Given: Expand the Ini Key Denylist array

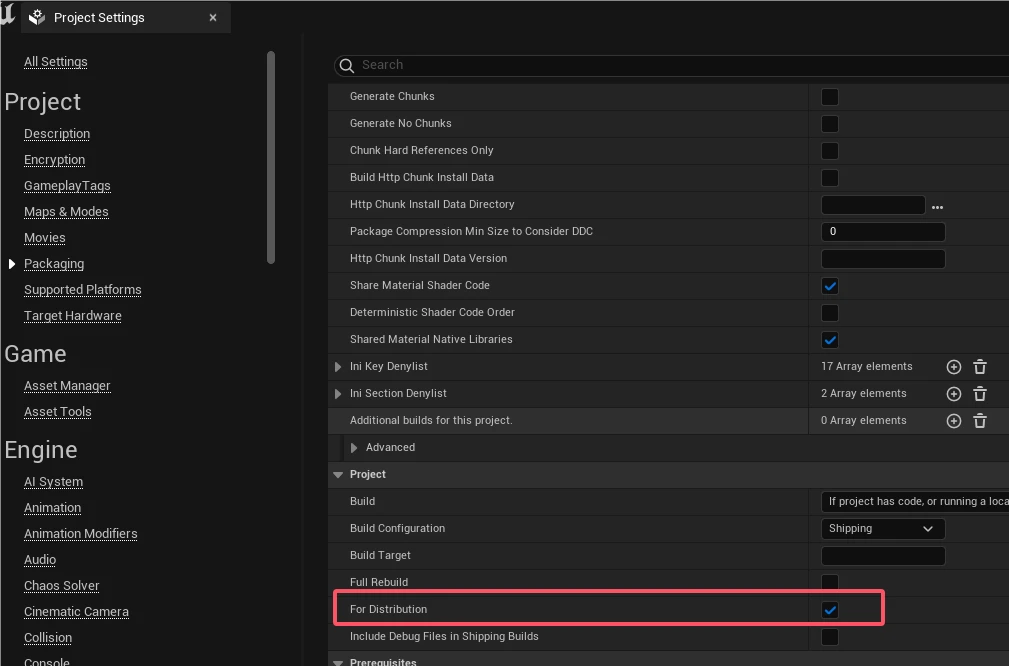Looking at the screenshot, I should 338,367.
